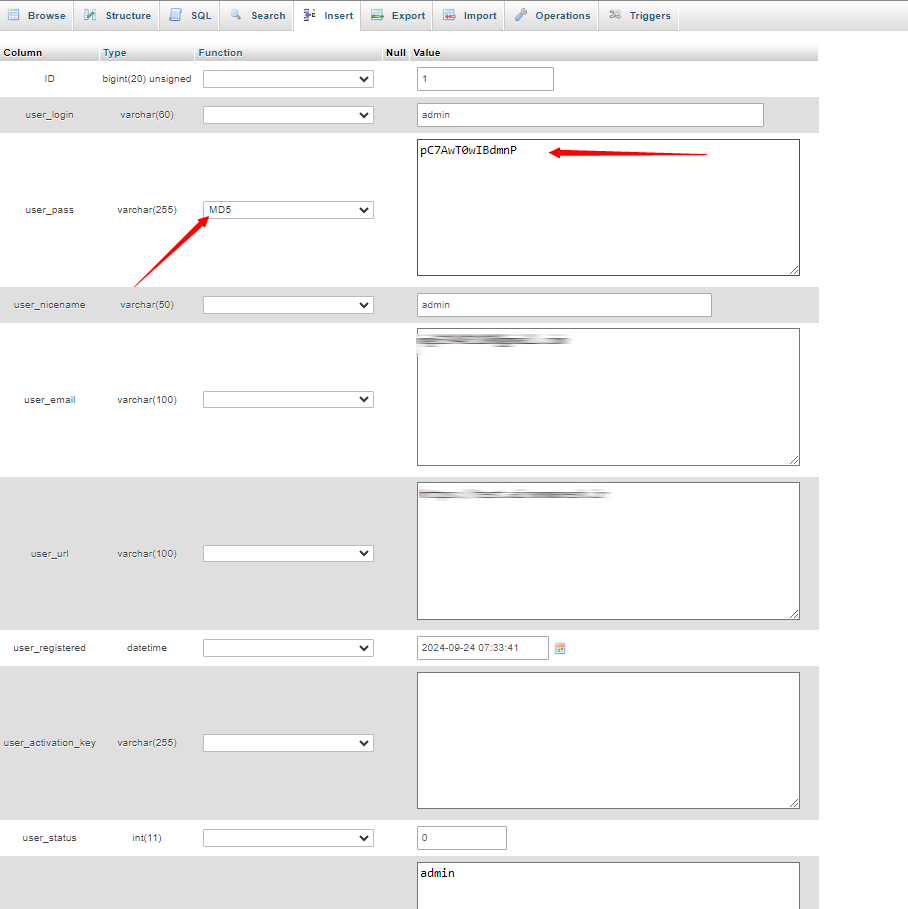
Task: Click the Column header link
Action: pyautogui.click(x=22, y=52)
